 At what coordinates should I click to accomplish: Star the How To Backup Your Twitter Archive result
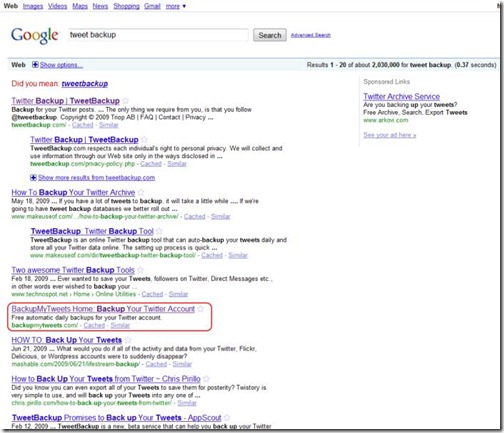(141, 192)
